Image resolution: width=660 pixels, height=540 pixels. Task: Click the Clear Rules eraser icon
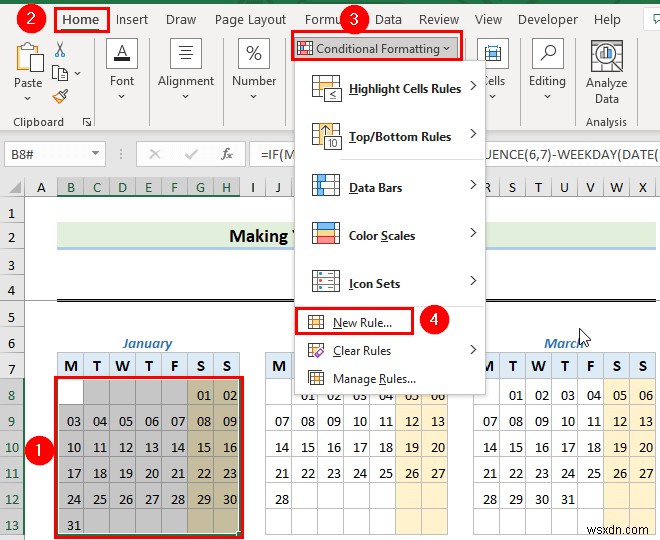pos(316,350)
